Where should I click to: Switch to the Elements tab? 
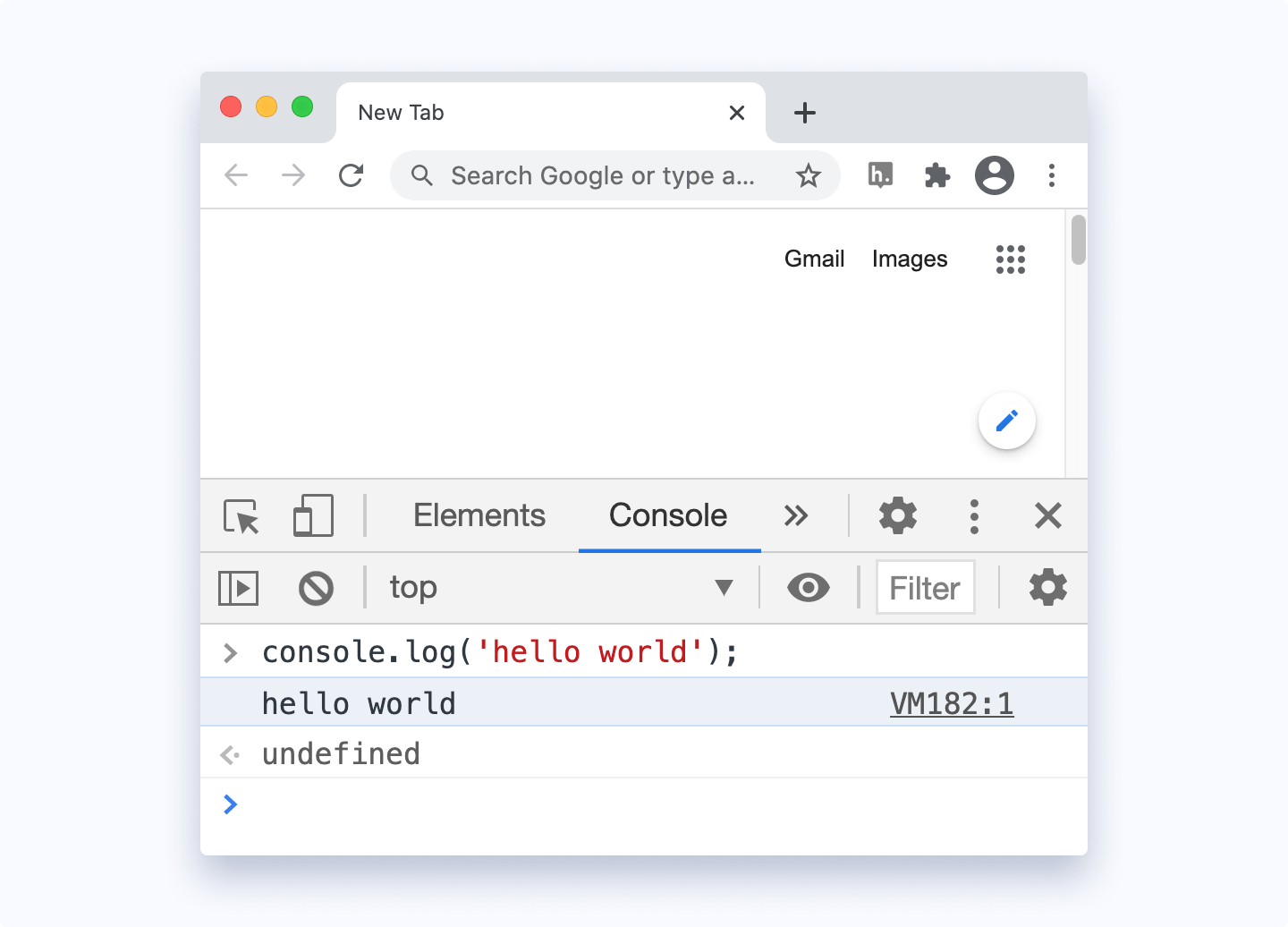[x=479, y=516]
